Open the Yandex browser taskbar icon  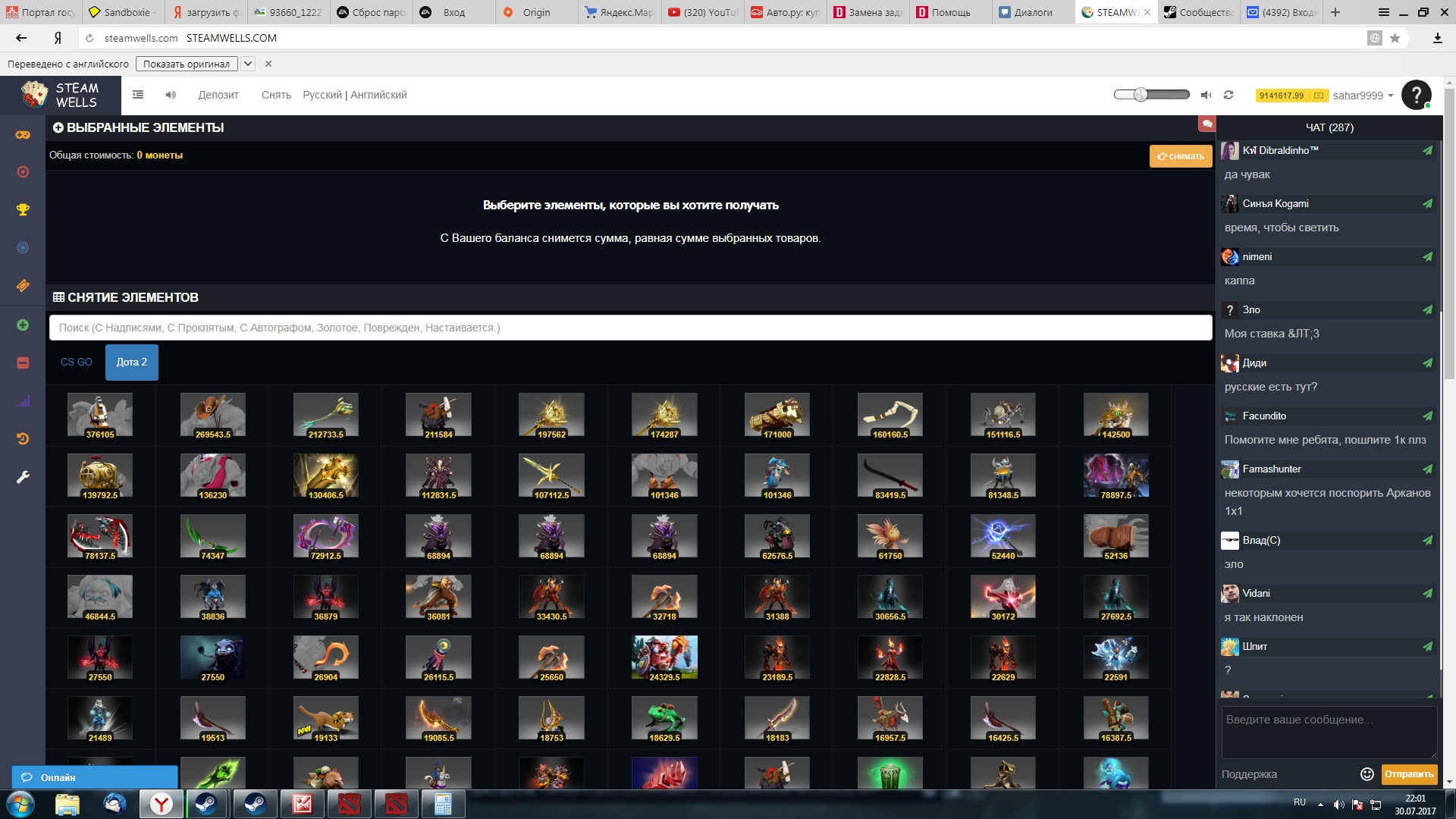[x=162, y=804]
